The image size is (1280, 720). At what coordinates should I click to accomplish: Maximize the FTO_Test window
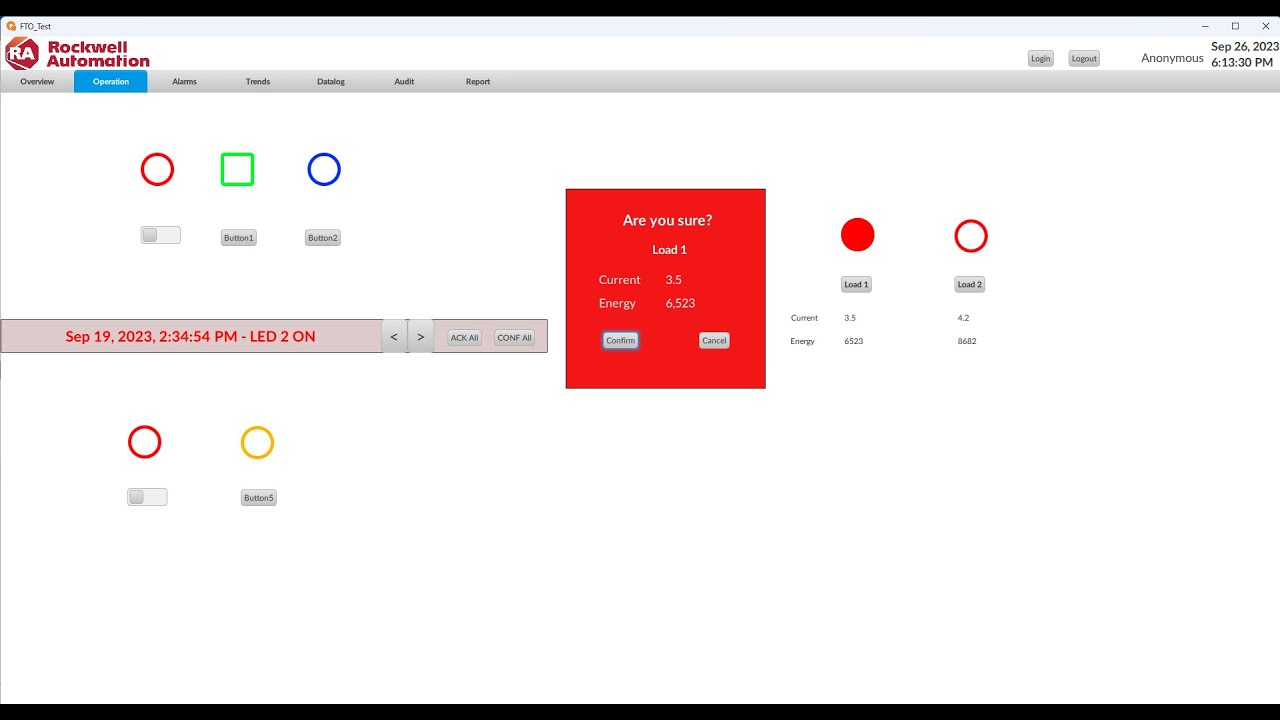click(1235, 26)
